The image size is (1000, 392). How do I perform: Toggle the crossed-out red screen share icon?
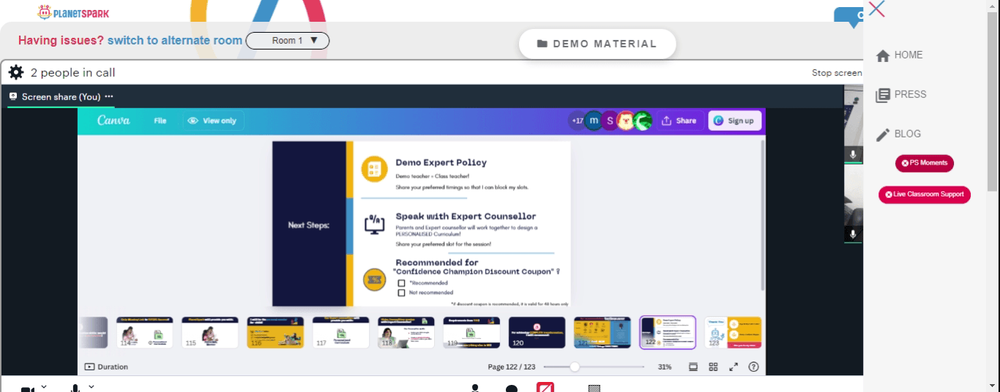click(x=545, y=387)
